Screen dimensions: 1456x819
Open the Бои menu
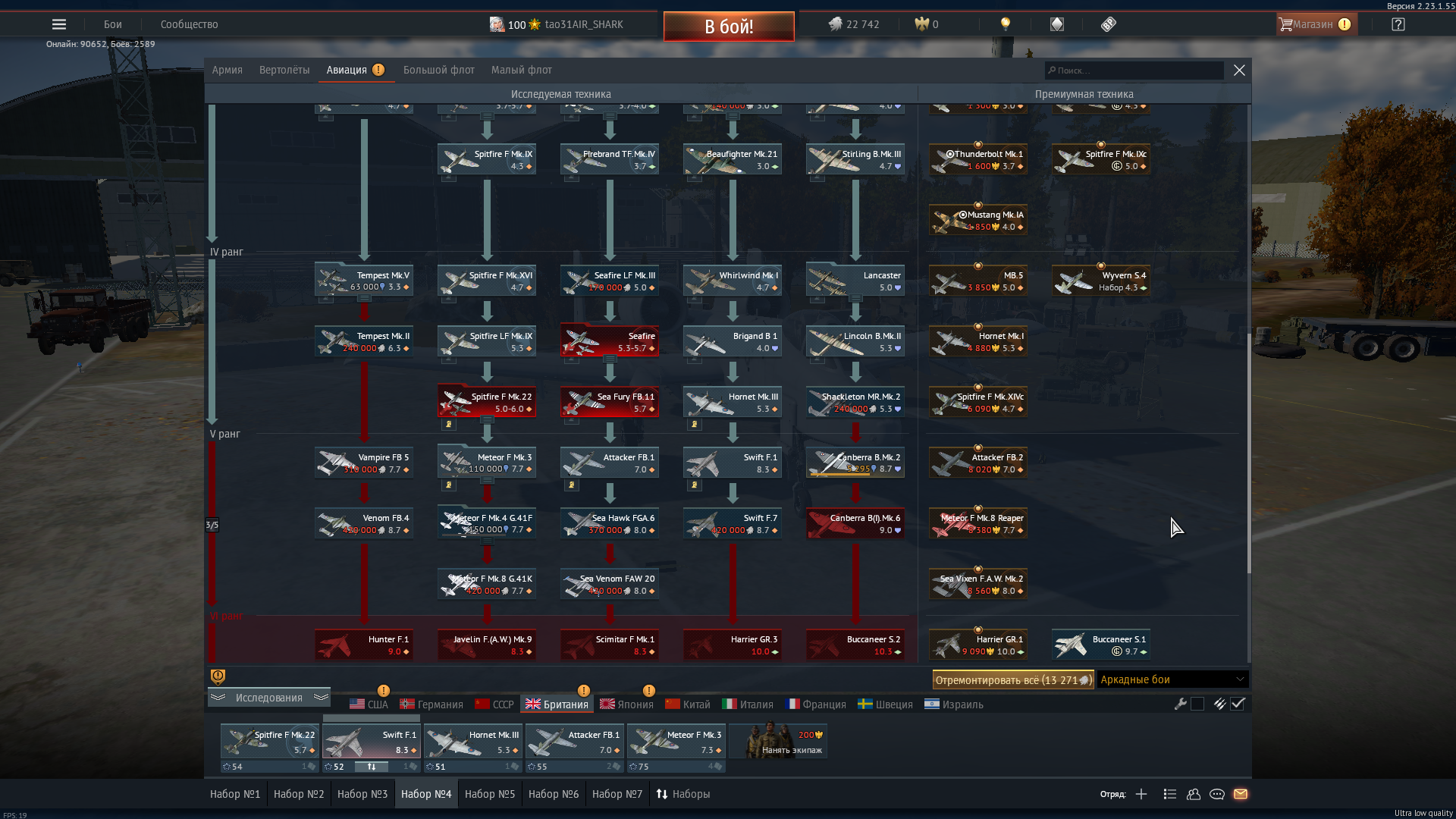pyautogui.click(x=113, y=24)
